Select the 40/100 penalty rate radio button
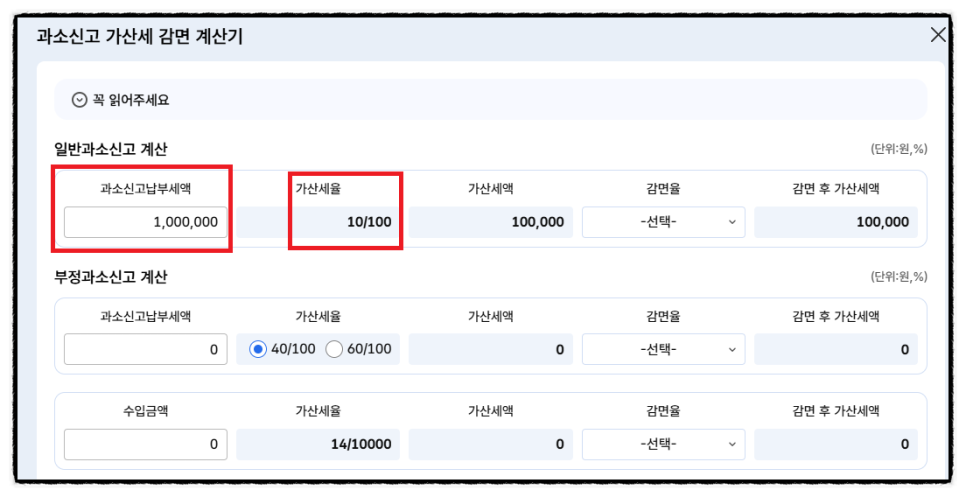 [258, 349]
